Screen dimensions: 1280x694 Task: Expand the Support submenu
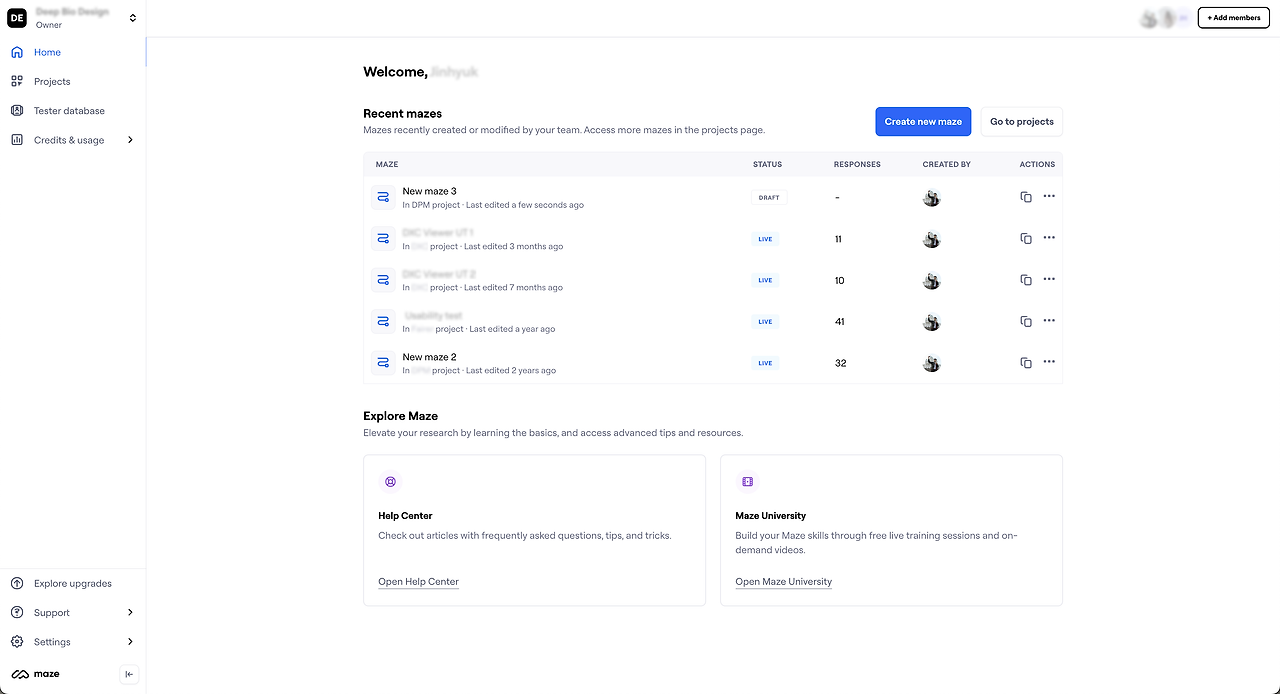(130, 612)
